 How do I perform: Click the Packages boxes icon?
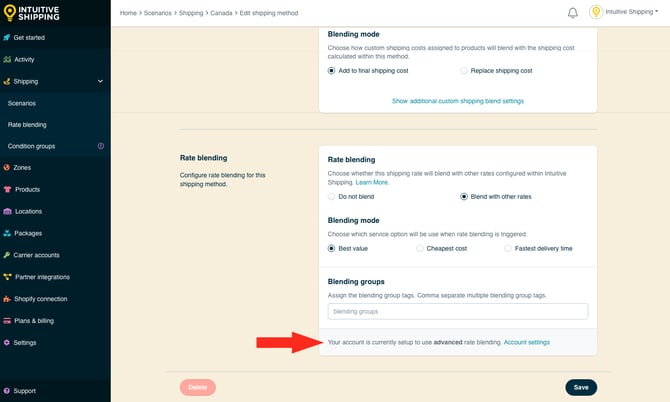(x=7, y=233)
